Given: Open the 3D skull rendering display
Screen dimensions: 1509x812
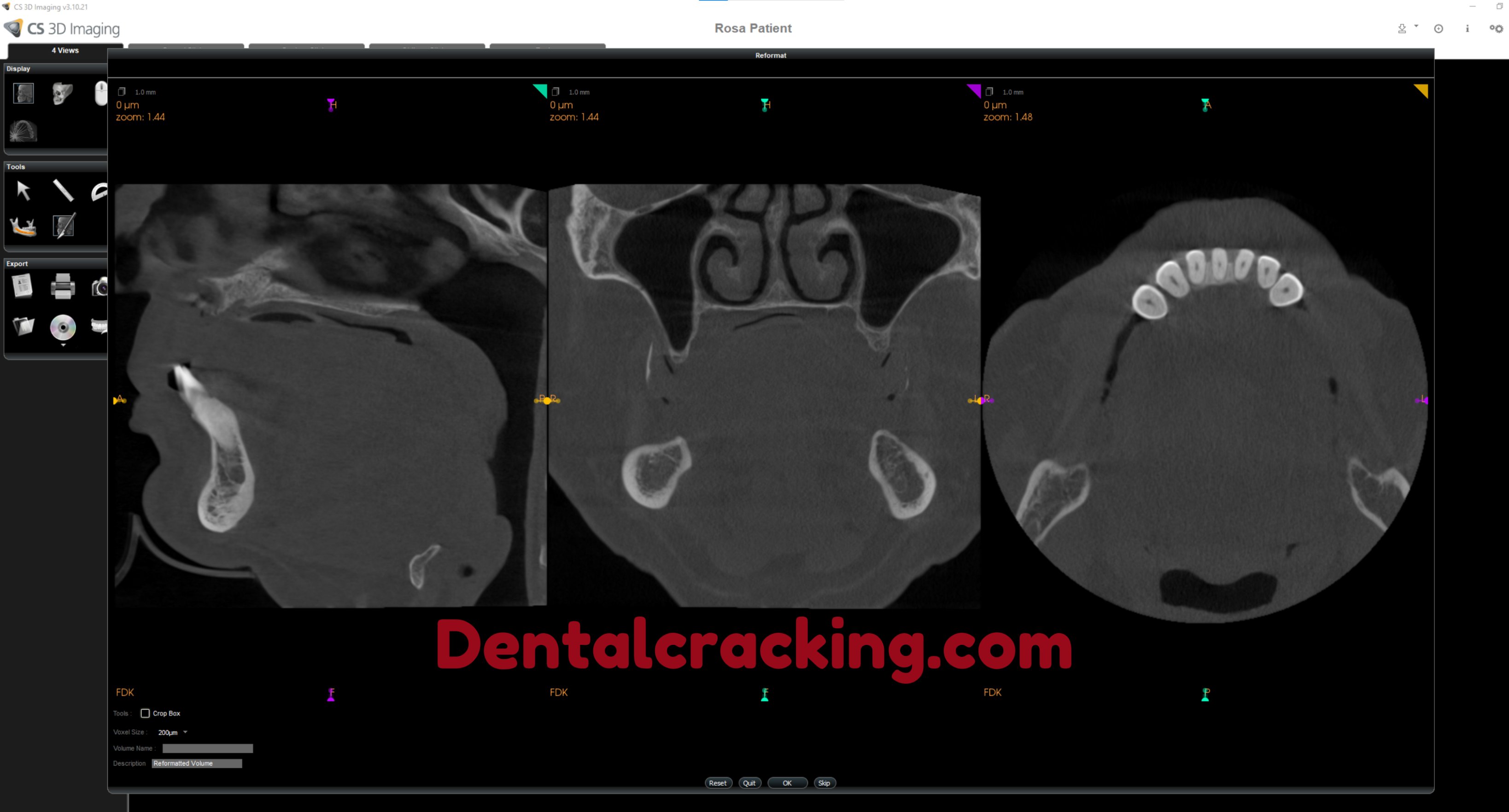Looking at the screenshot, I should coord(62,93).
